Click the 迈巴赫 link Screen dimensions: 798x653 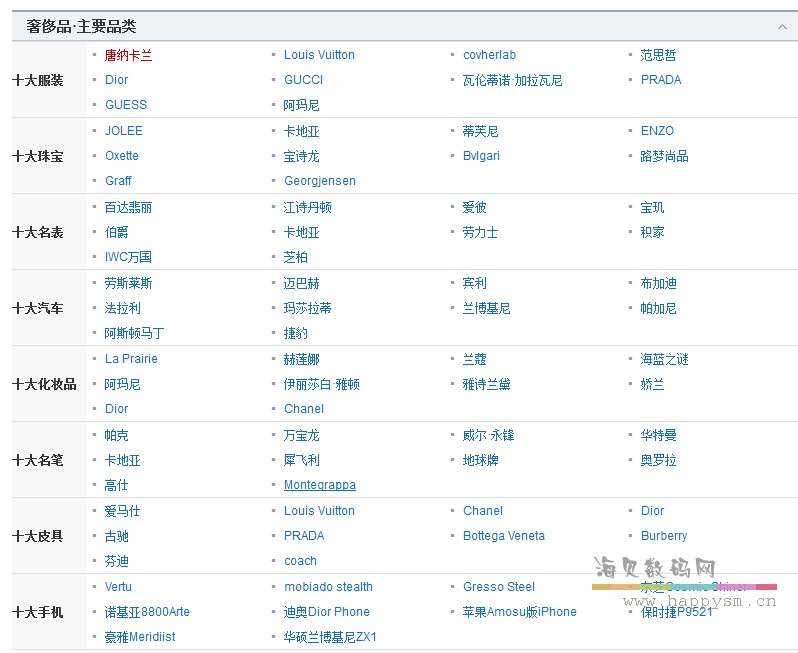click(301, 283)
